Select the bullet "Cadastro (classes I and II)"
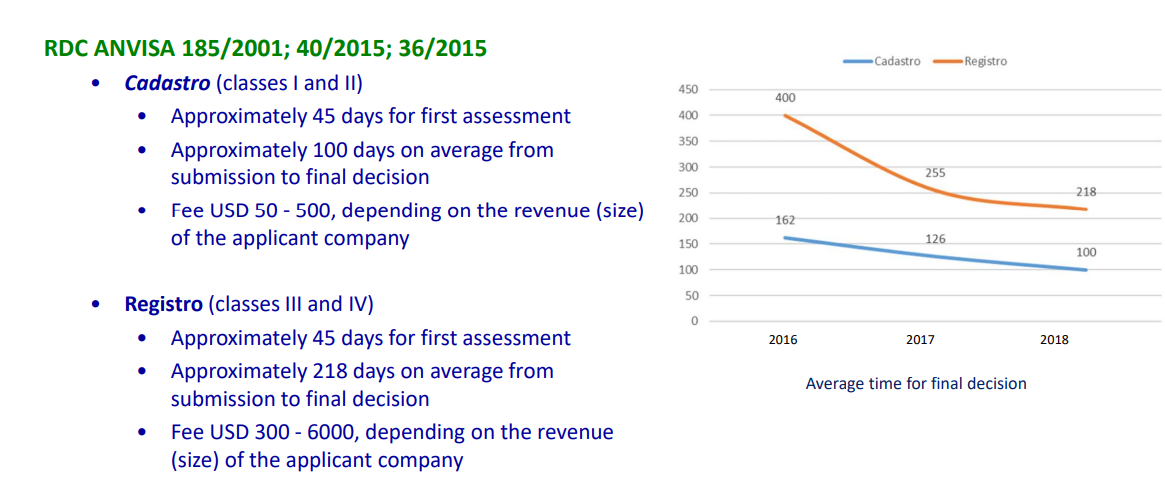 244,82
